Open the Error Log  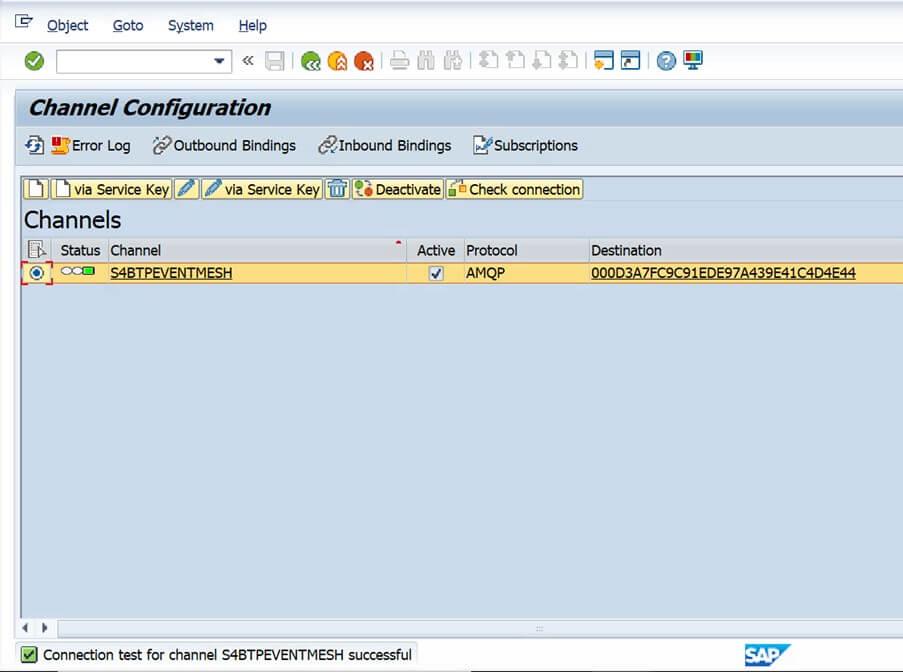[x=91, y=145]
